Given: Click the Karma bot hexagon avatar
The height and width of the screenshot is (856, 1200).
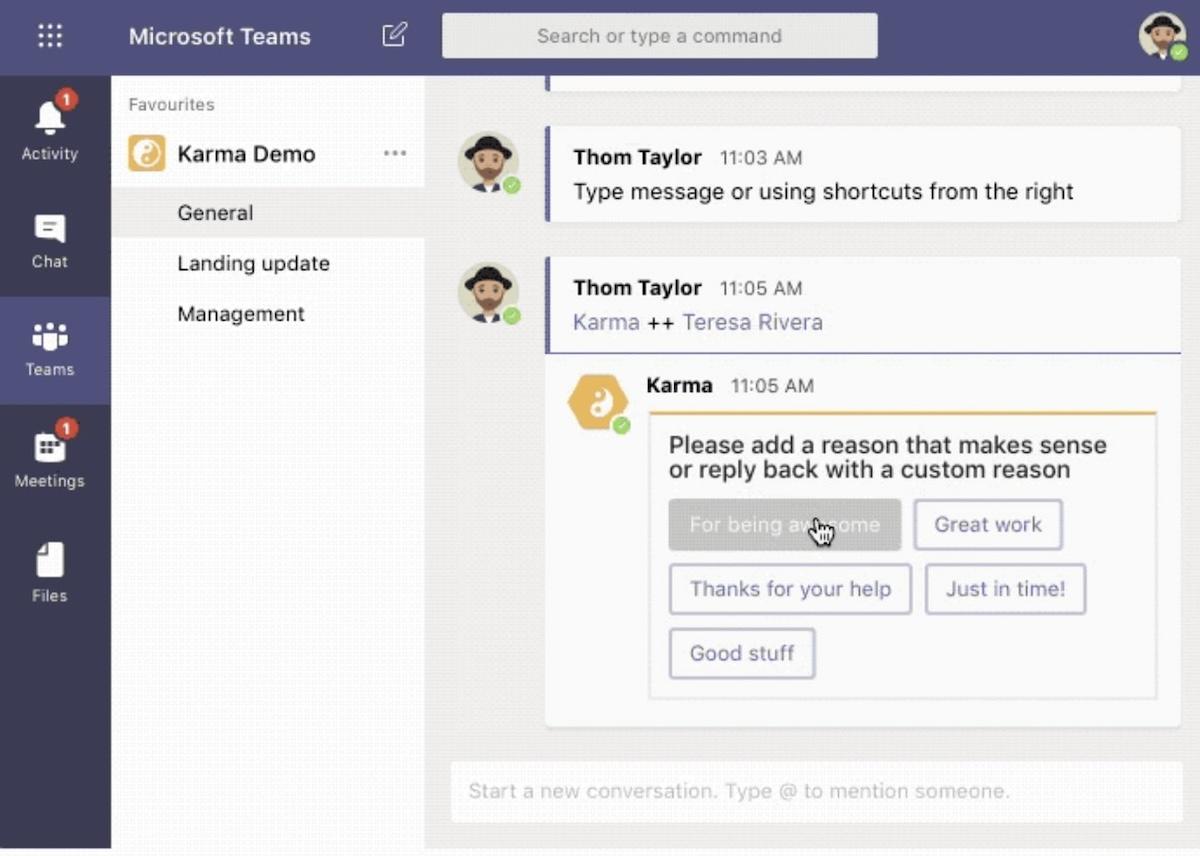Looking at the screenshot, I should [x=598, y=402].
